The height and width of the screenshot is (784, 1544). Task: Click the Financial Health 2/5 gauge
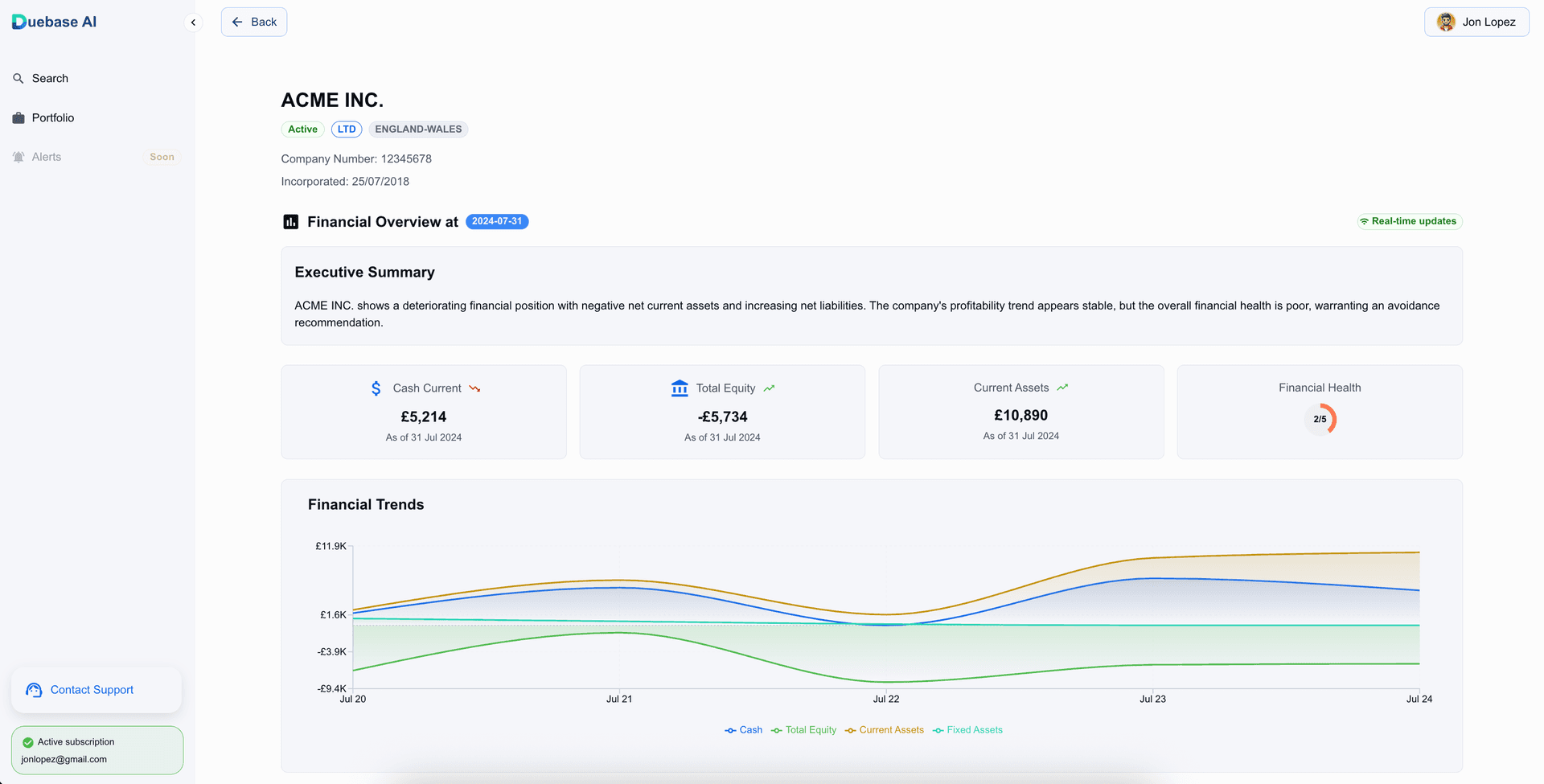point(1321,418)
